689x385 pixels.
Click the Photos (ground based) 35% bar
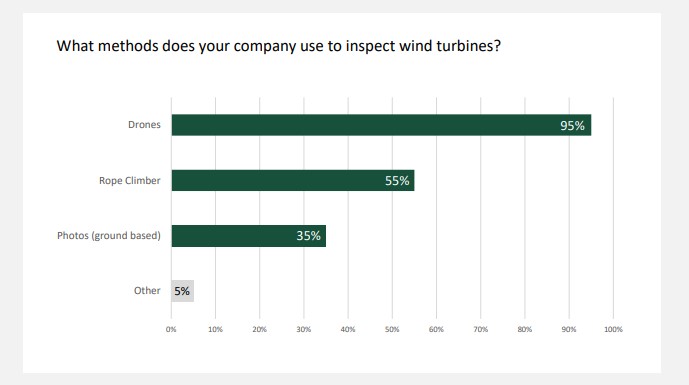coord(249,236)
